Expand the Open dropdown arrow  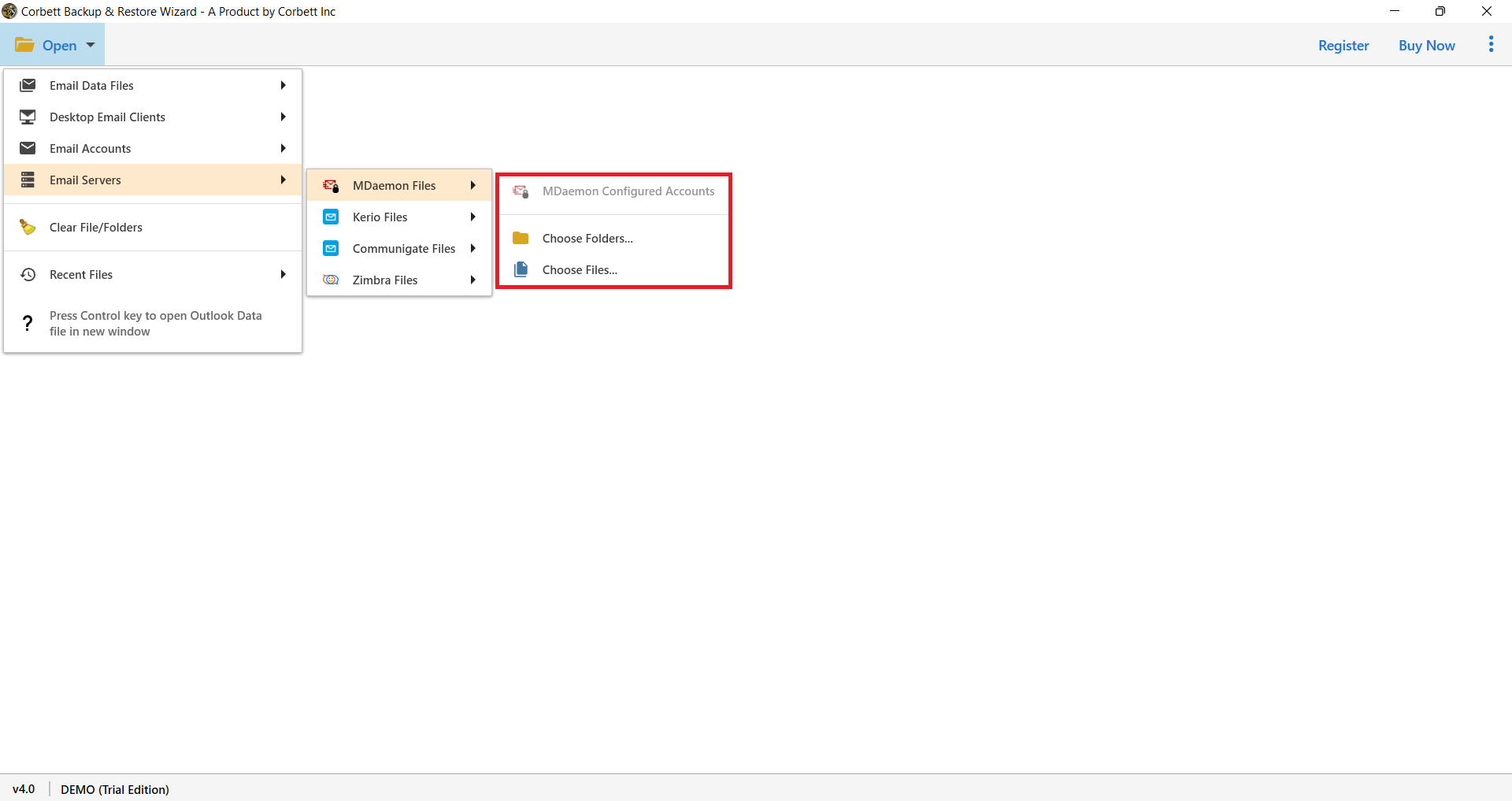point(91,45)
